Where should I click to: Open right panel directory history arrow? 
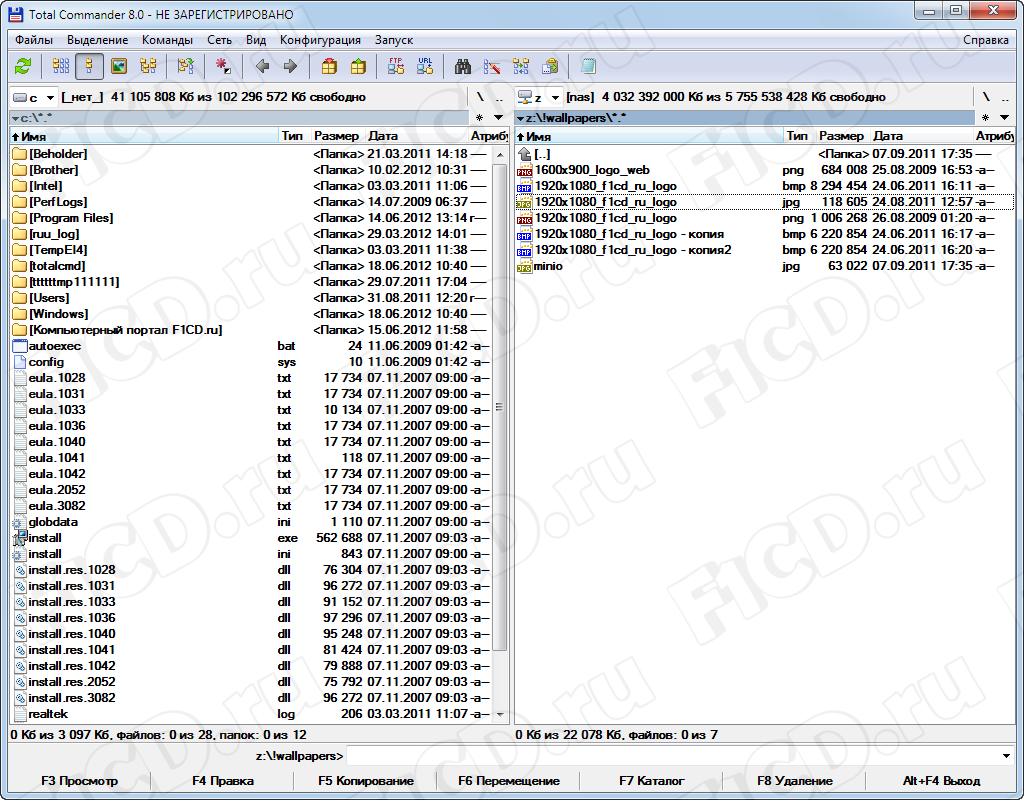tap(1004, 118)
